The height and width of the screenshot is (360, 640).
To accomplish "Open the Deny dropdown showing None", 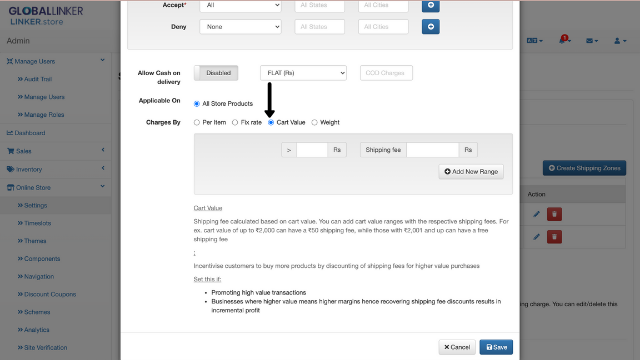I will point(240,27).
